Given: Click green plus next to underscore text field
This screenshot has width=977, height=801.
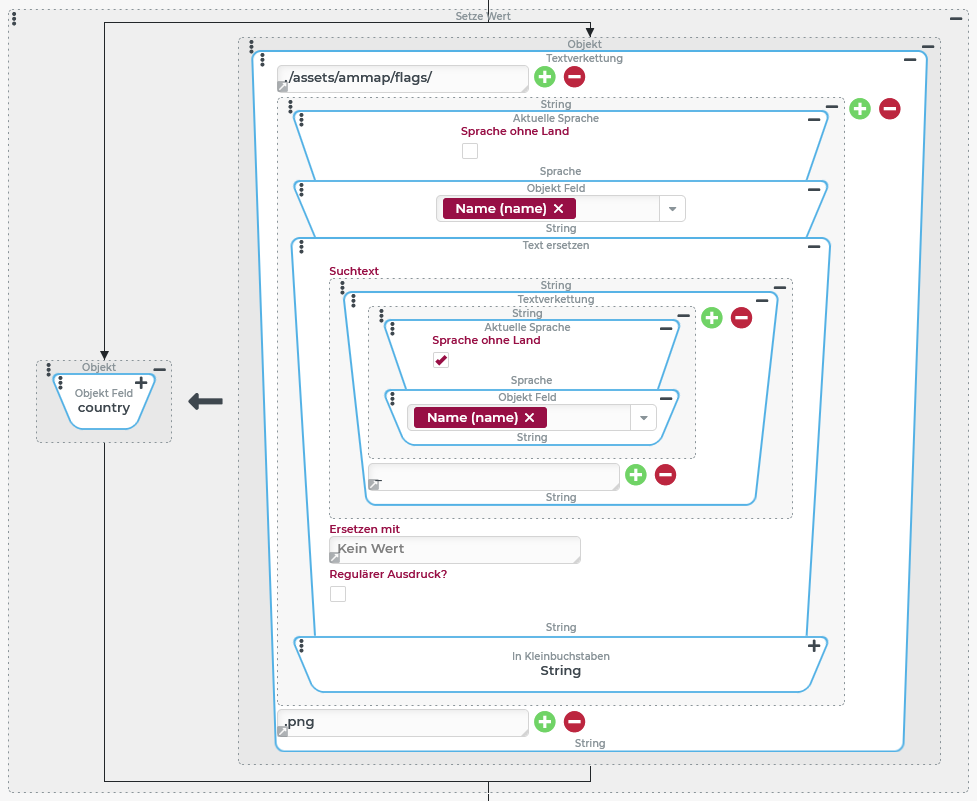Looking at the screenshot, I should coord(636,475).
